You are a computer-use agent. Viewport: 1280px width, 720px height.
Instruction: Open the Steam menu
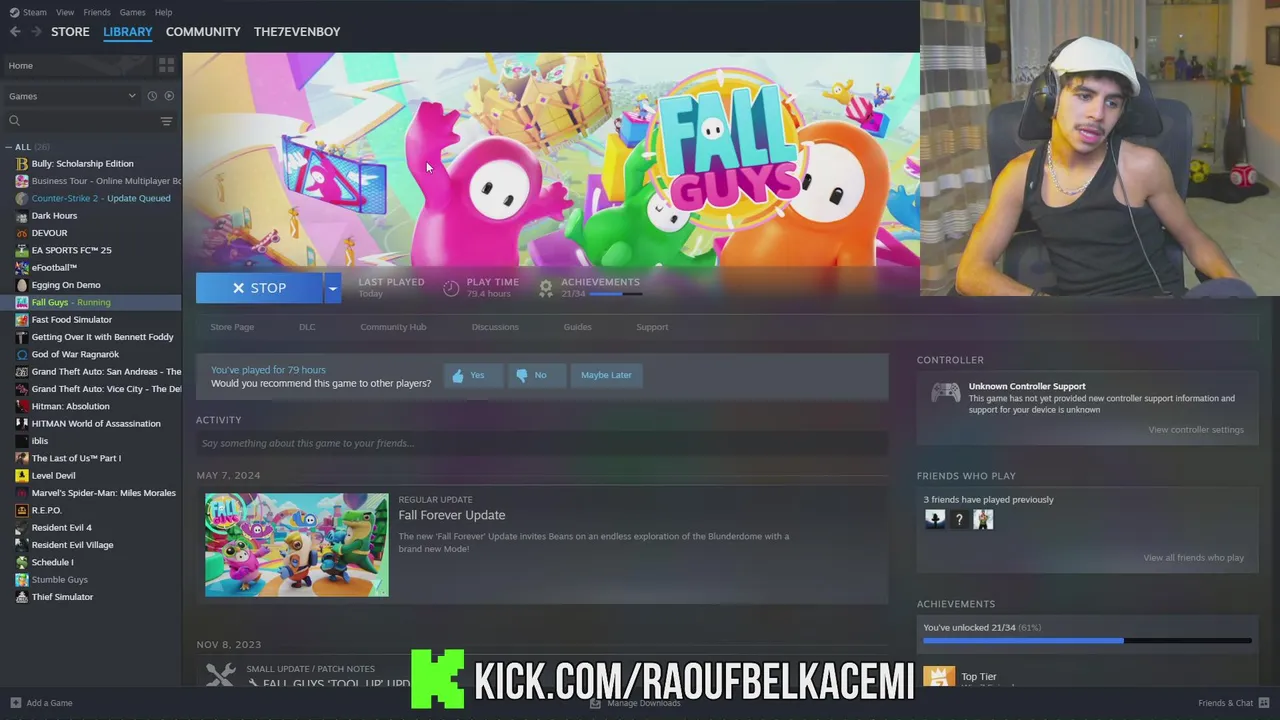coord(34,12)
